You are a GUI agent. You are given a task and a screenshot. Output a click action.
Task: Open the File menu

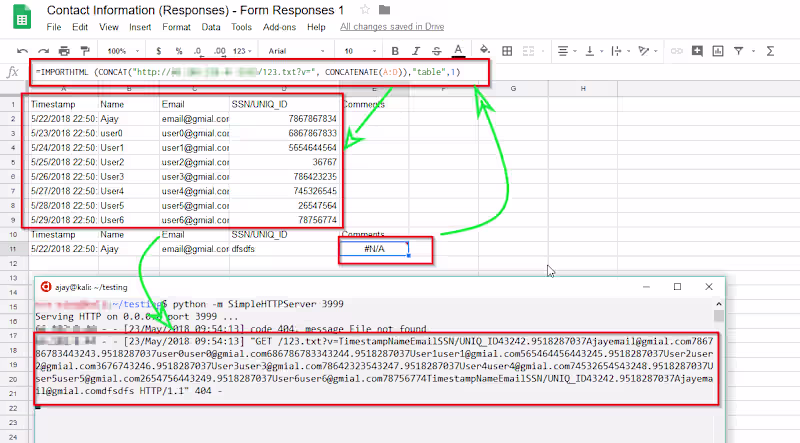(54, 27)
